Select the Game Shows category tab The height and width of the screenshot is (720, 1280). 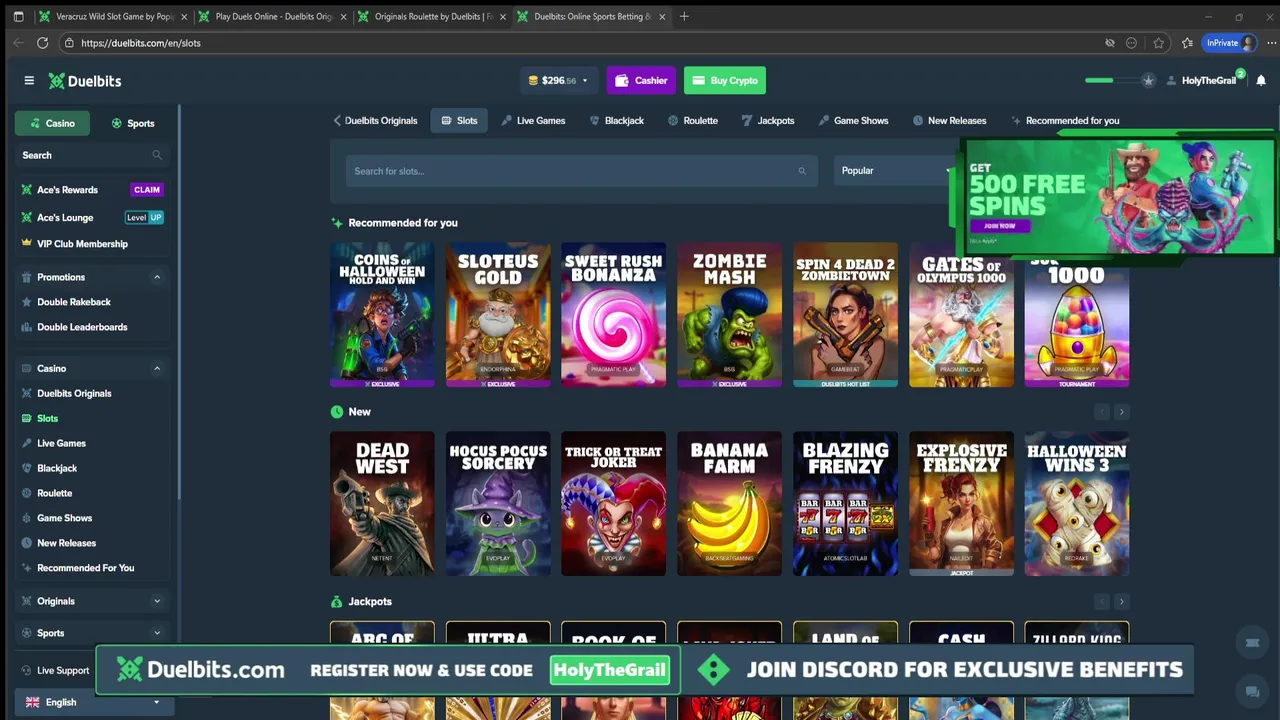[853, 121]
